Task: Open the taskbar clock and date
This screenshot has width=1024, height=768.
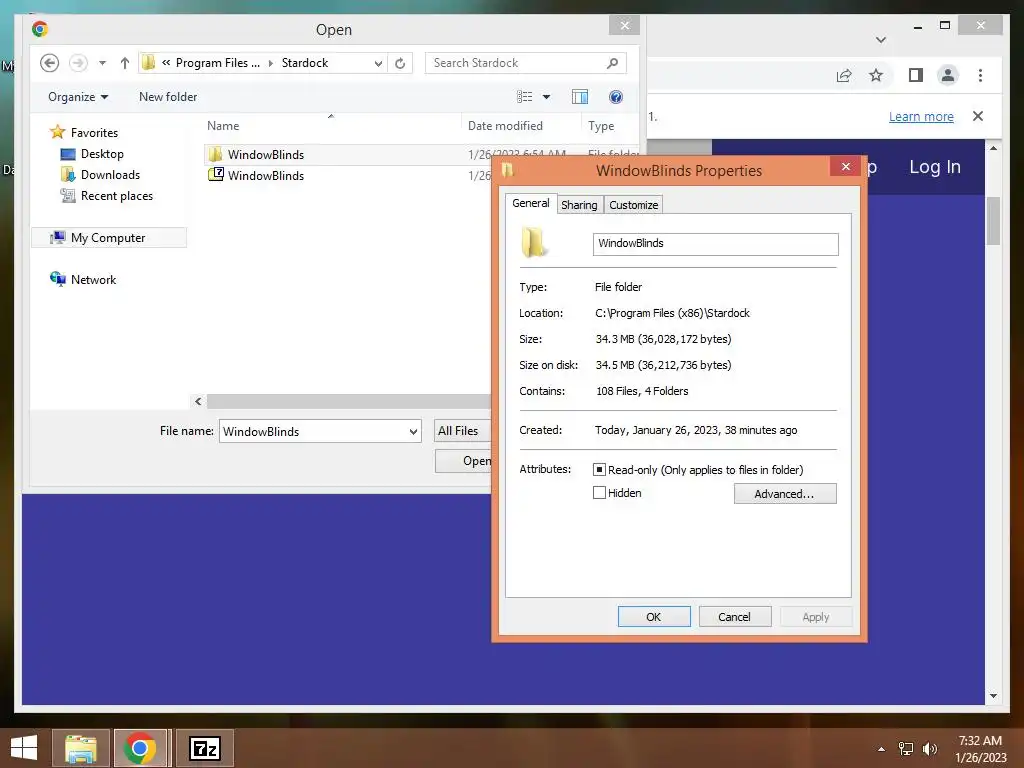Action: (x=981, y=749)
